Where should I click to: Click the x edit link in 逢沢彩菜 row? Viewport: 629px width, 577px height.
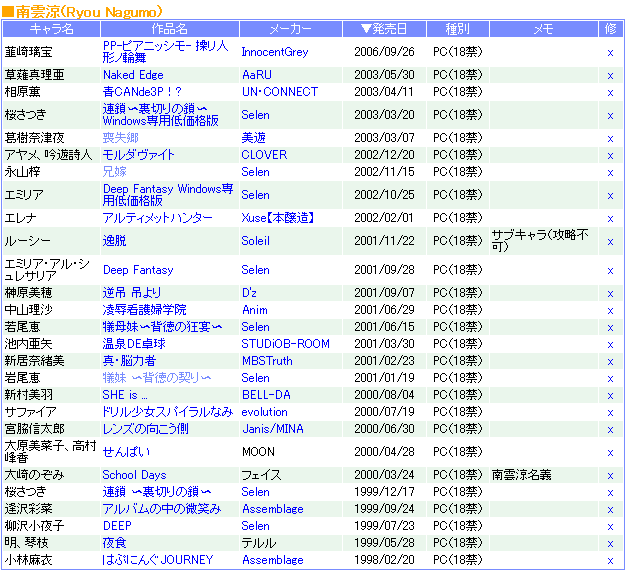(611, 510)
